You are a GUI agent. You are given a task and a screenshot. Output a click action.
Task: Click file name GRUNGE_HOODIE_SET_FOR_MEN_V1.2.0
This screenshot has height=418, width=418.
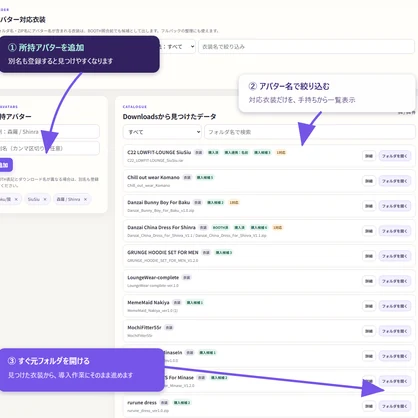(x=162, y=260)
